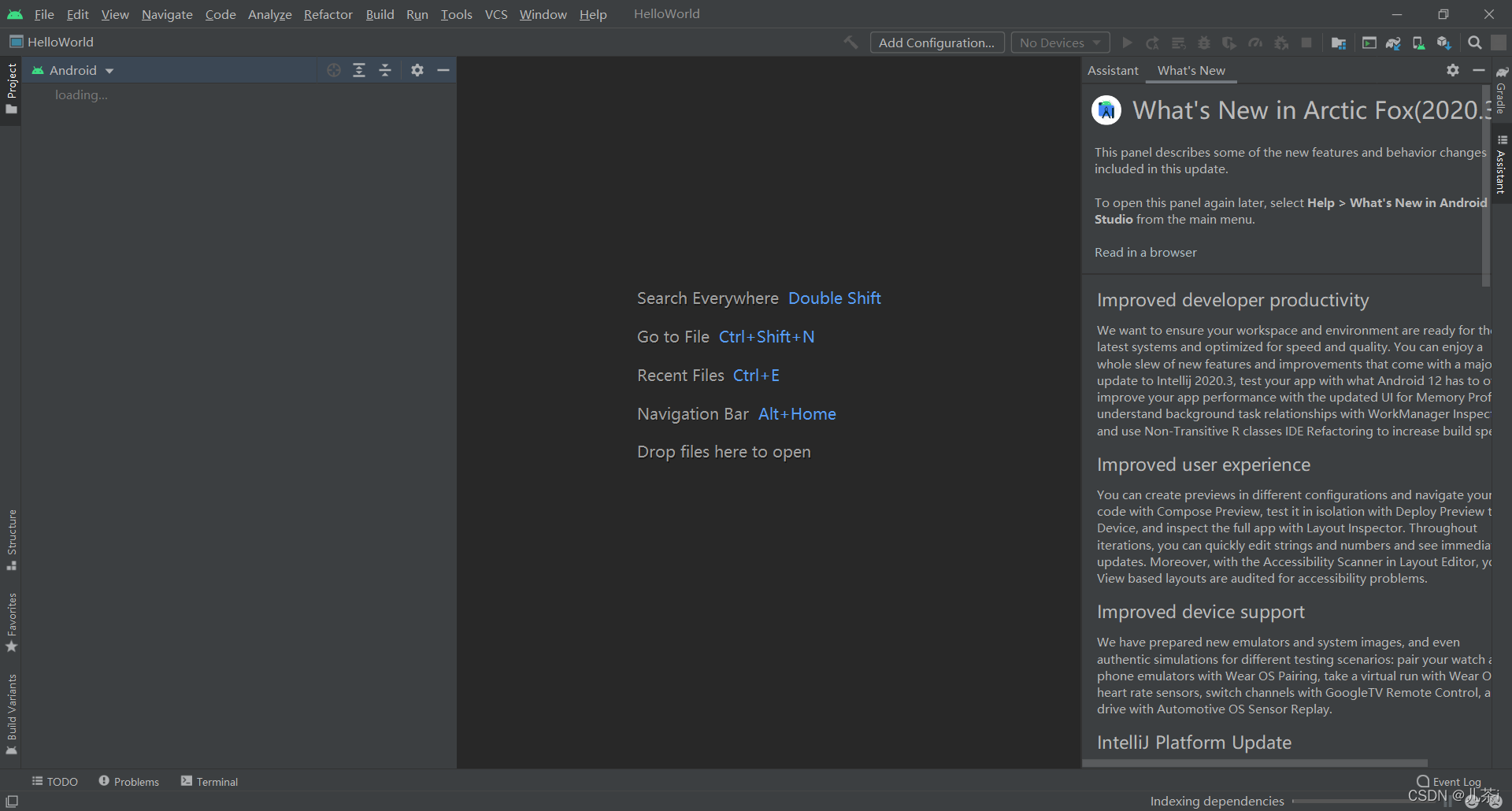Toggle the Structure side tool window

[11, 540]
